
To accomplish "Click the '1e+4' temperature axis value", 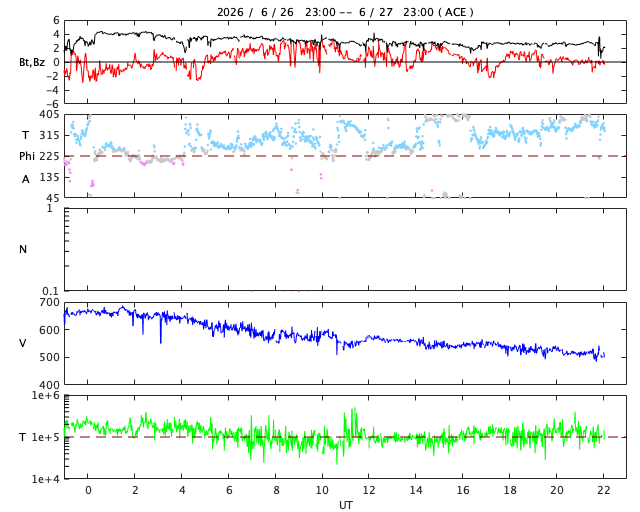I will click(46, 479).
